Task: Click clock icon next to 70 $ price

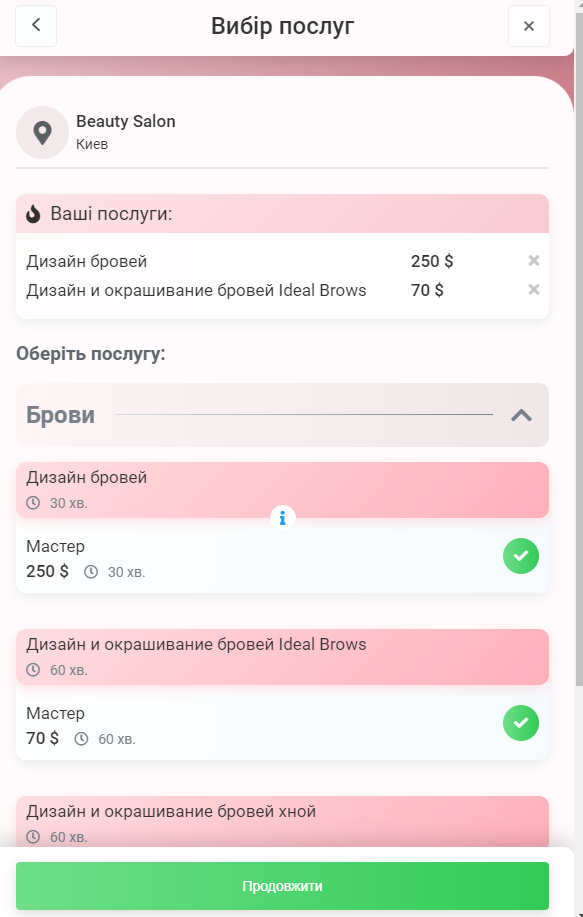Action: pos(81,739)
